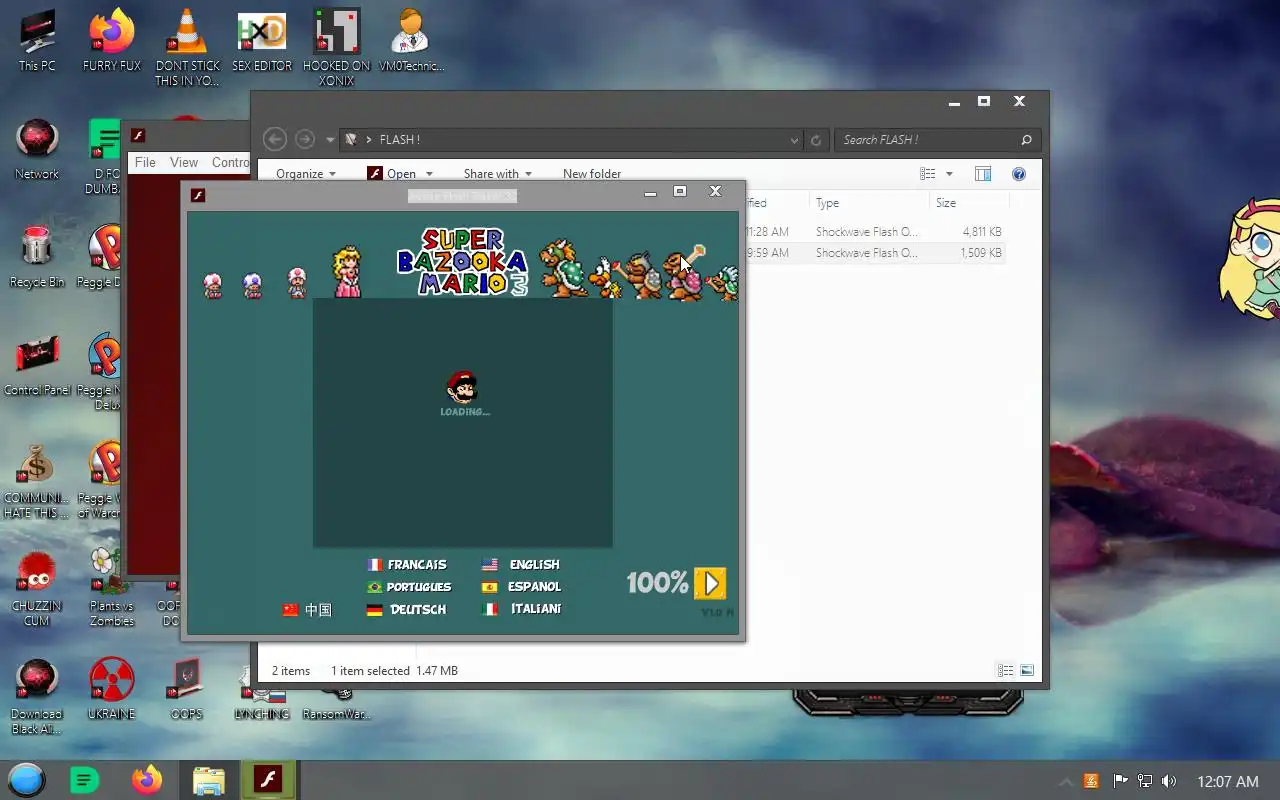Select the OOPS desktop shortcut

pos(187,689)
